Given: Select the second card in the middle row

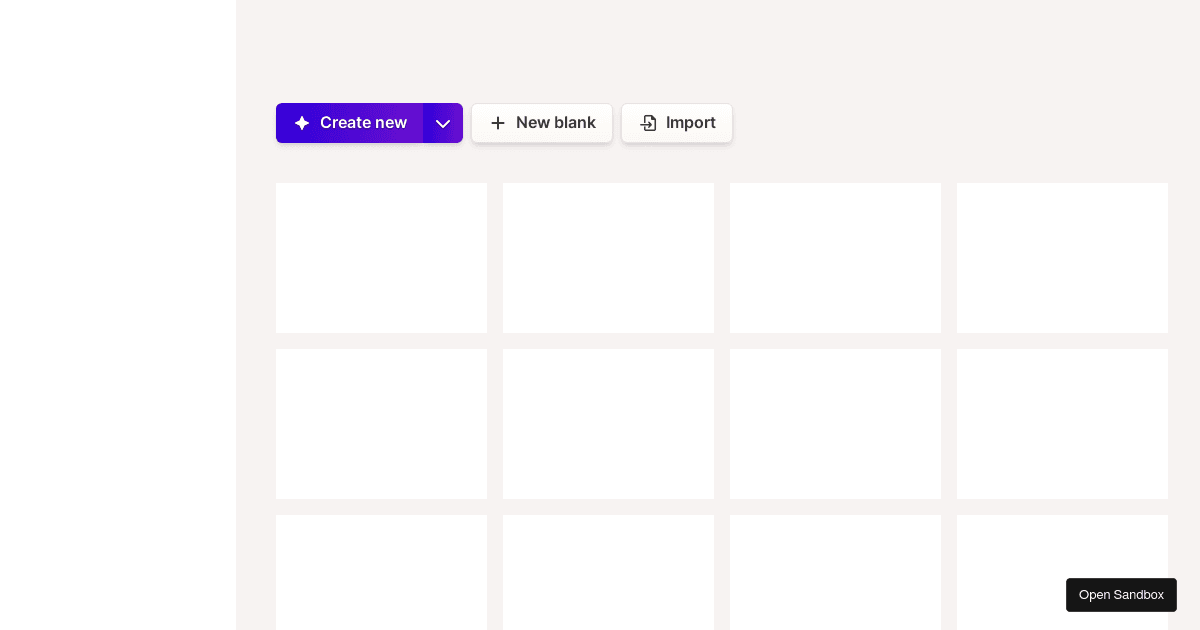Looking at the screenshot, I should point(608,424).
